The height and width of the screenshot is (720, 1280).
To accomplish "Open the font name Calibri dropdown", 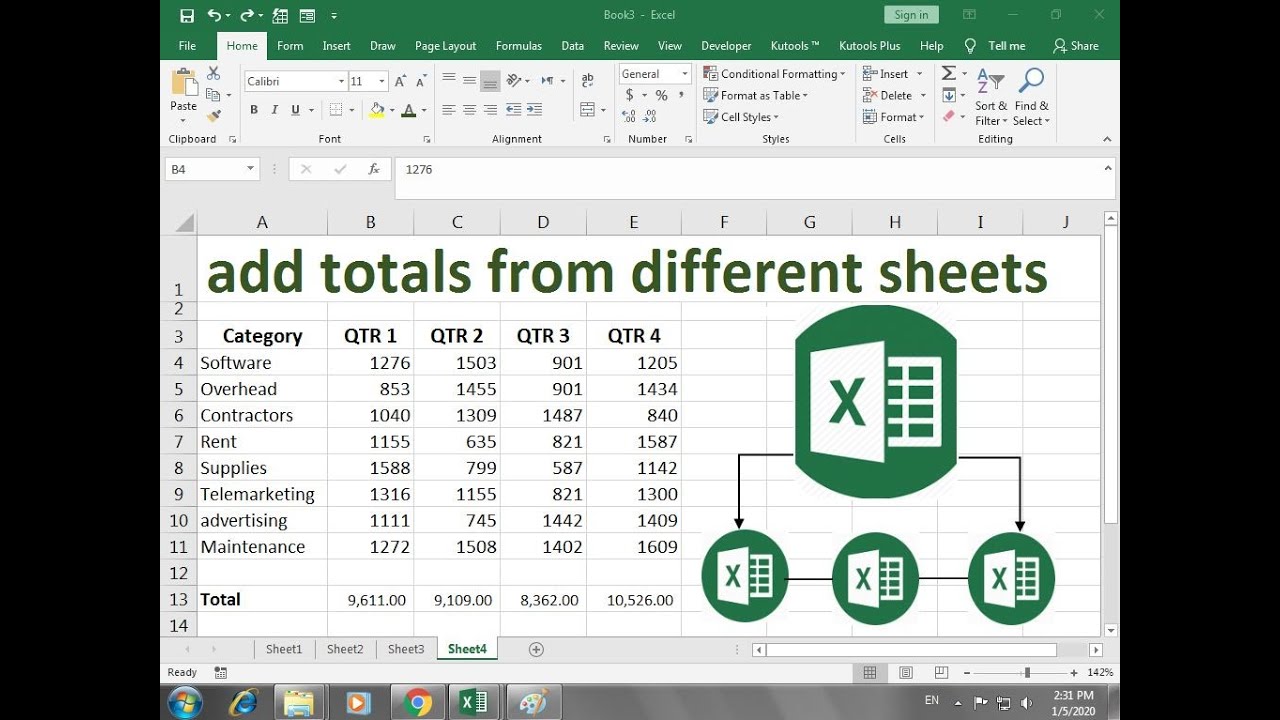I will click(x=339, y=81).
